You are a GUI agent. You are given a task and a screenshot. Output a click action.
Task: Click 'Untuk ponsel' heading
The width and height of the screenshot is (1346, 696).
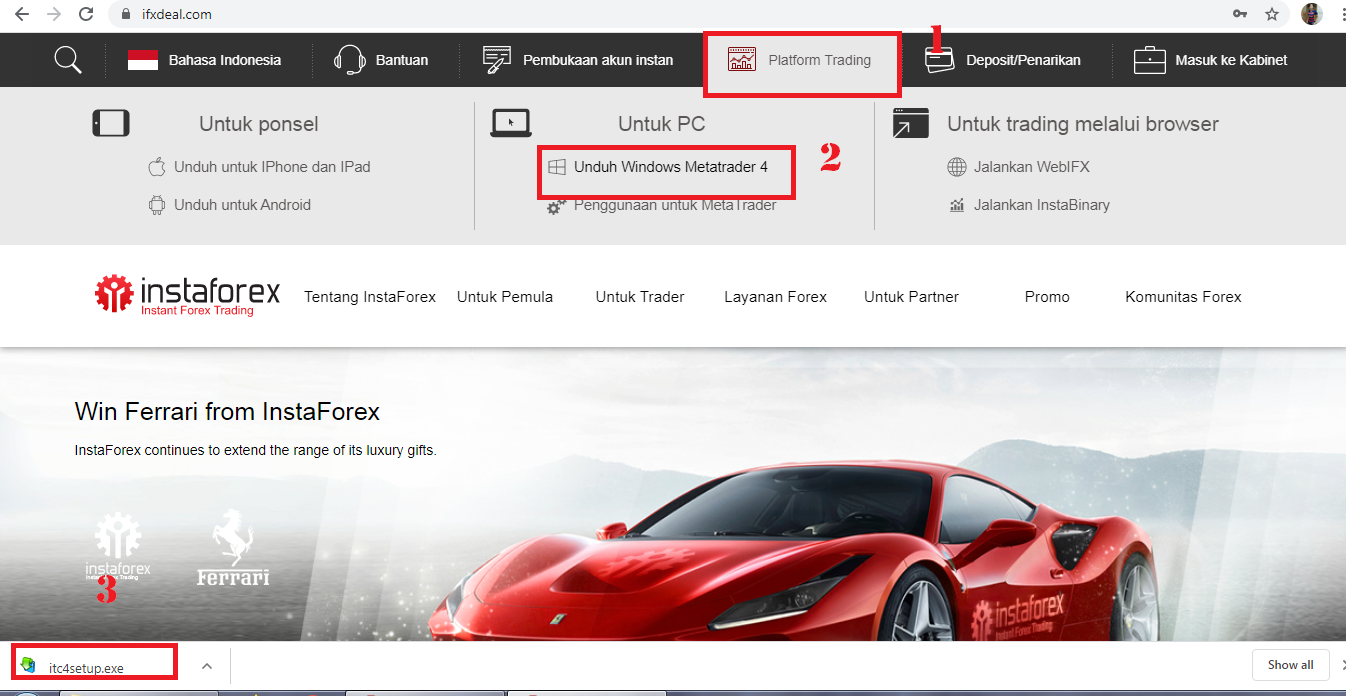pos(259,124)
